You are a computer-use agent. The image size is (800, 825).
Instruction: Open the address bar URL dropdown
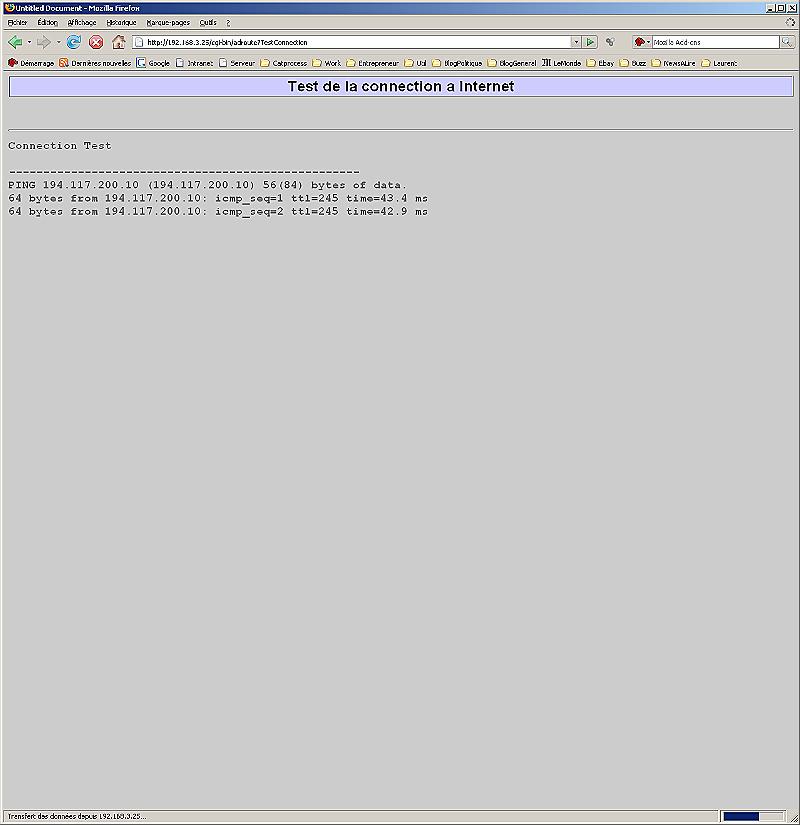pyautogui.click(x=576, y=42)
